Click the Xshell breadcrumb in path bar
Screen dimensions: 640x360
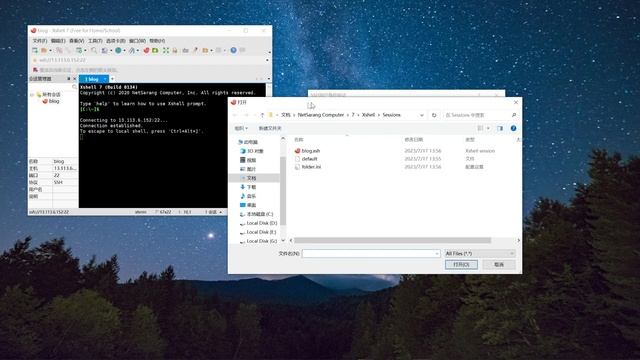point(368,115)
